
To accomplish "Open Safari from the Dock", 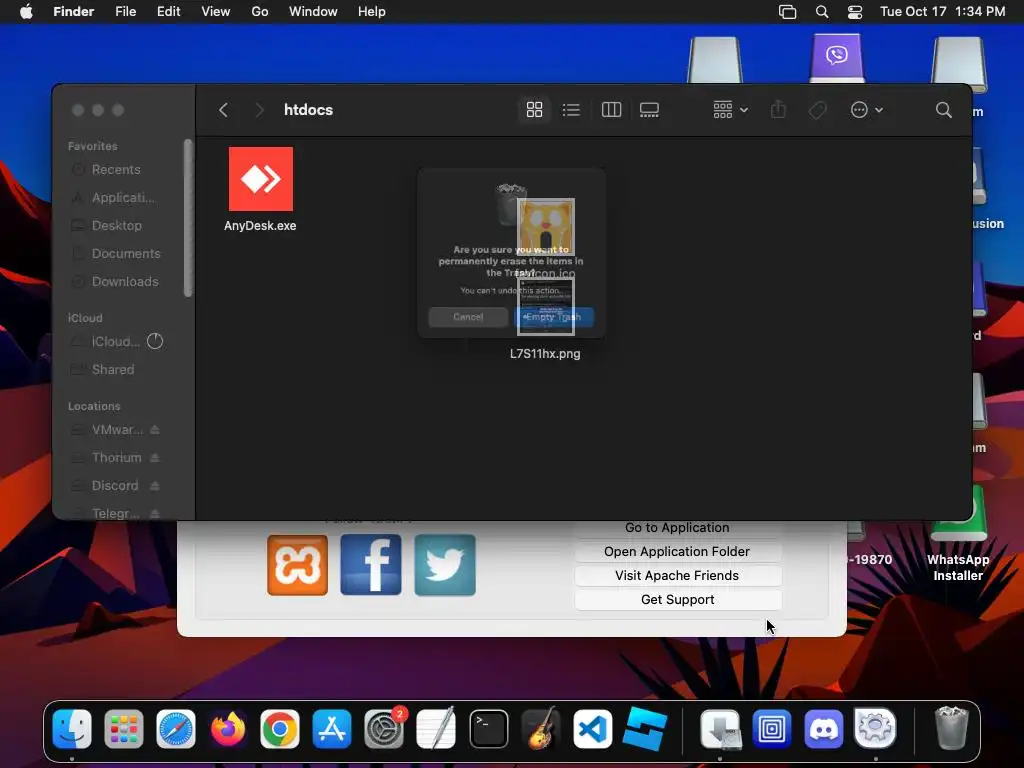I will pos(176,728).
